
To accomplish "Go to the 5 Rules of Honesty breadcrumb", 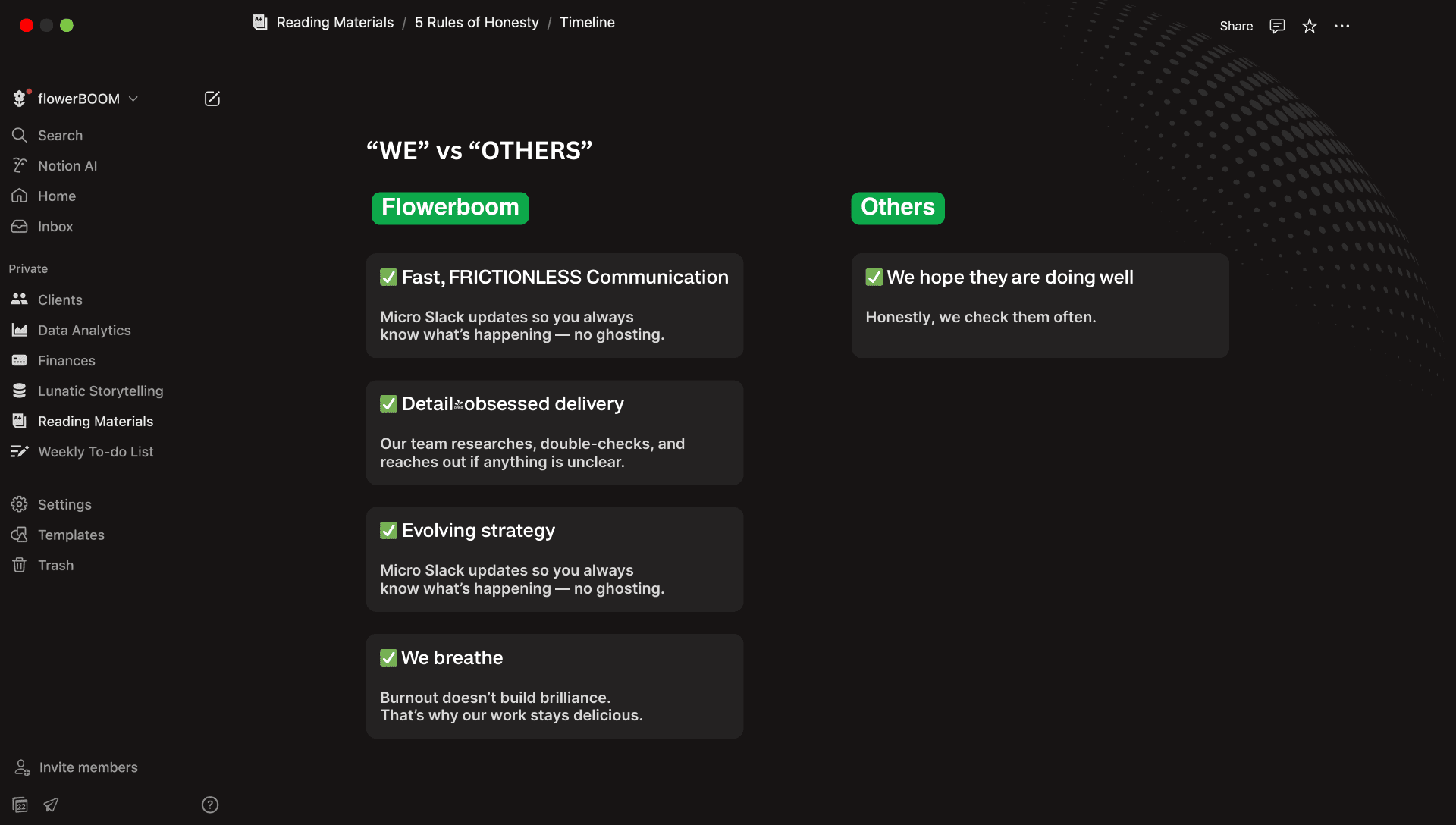I will [476, 23].
